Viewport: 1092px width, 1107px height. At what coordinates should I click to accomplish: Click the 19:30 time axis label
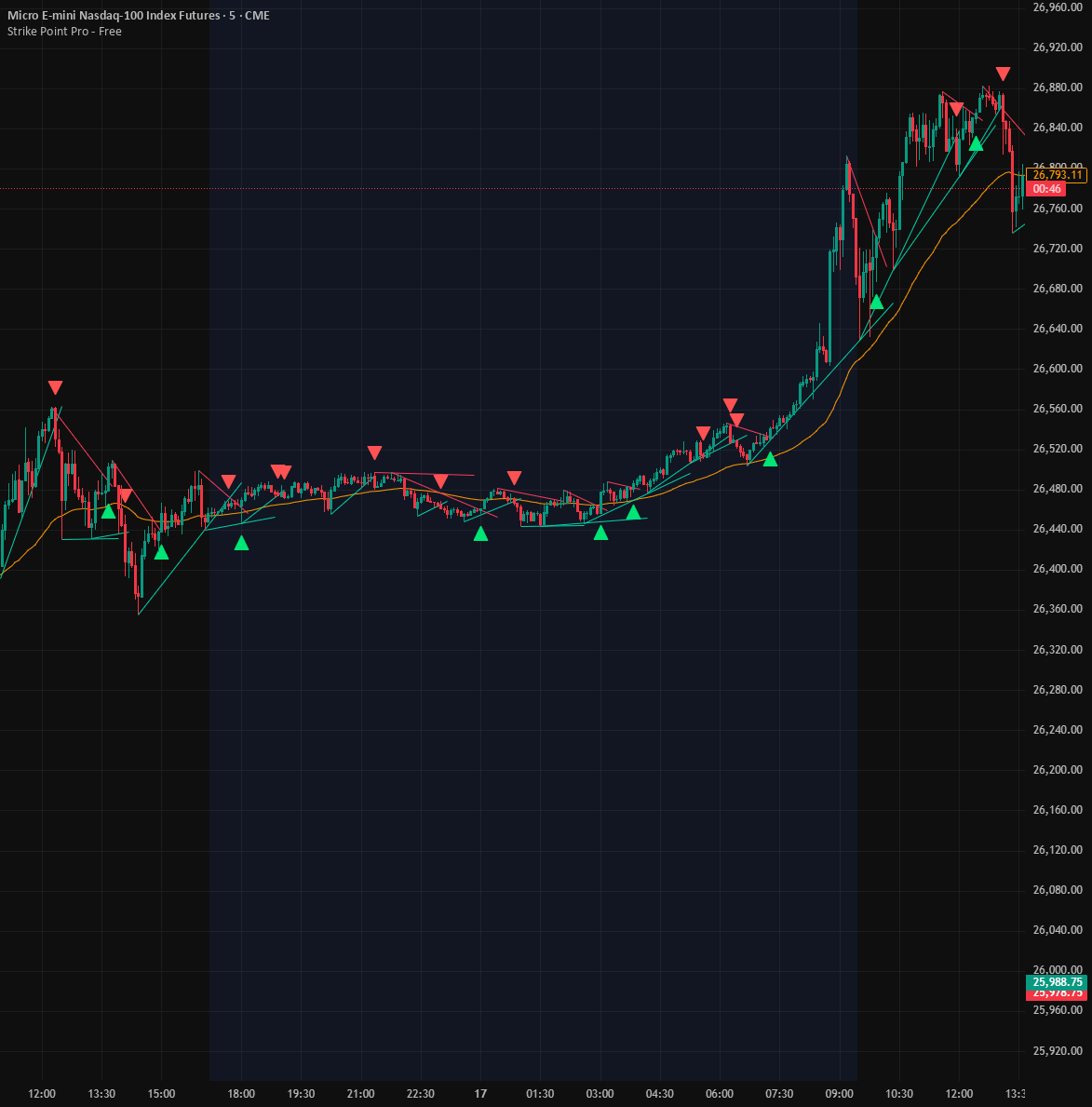pyautogui.click(x=301, y=1094)
